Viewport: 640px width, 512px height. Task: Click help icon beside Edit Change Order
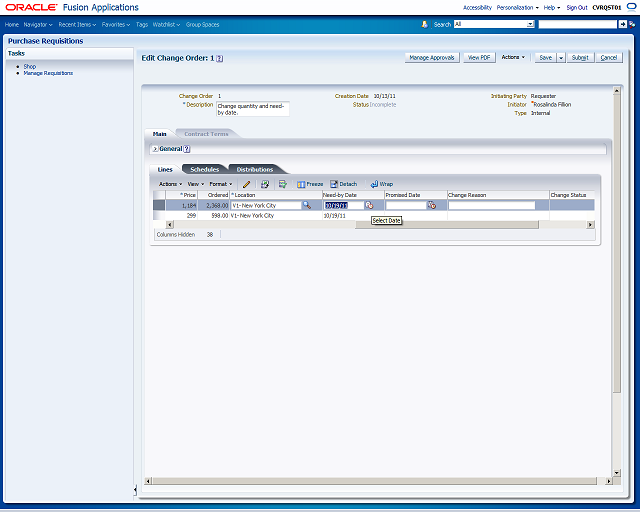tap(220, 58)
